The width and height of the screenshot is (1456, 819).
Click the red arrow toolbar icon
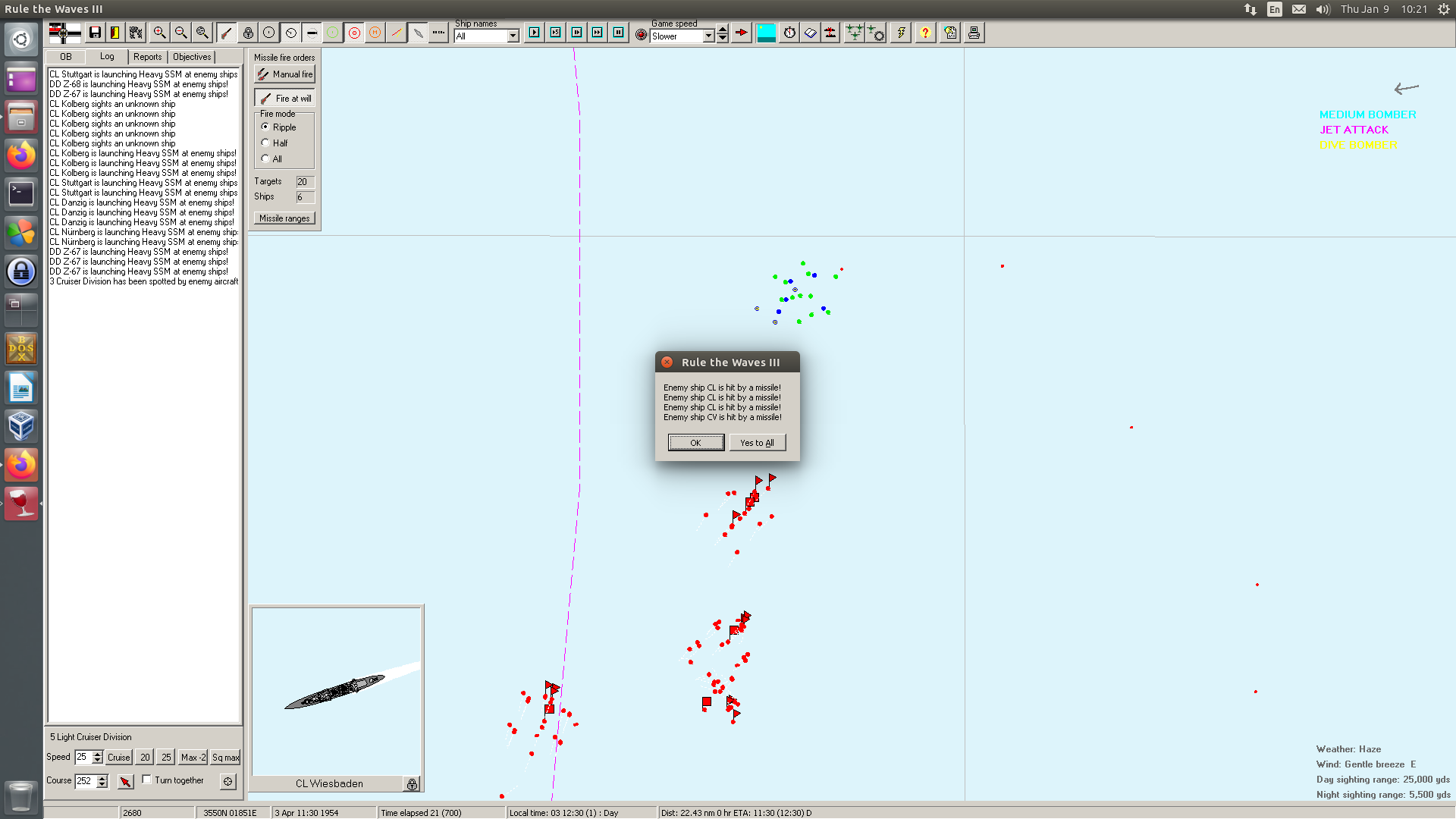click(742, 33)
